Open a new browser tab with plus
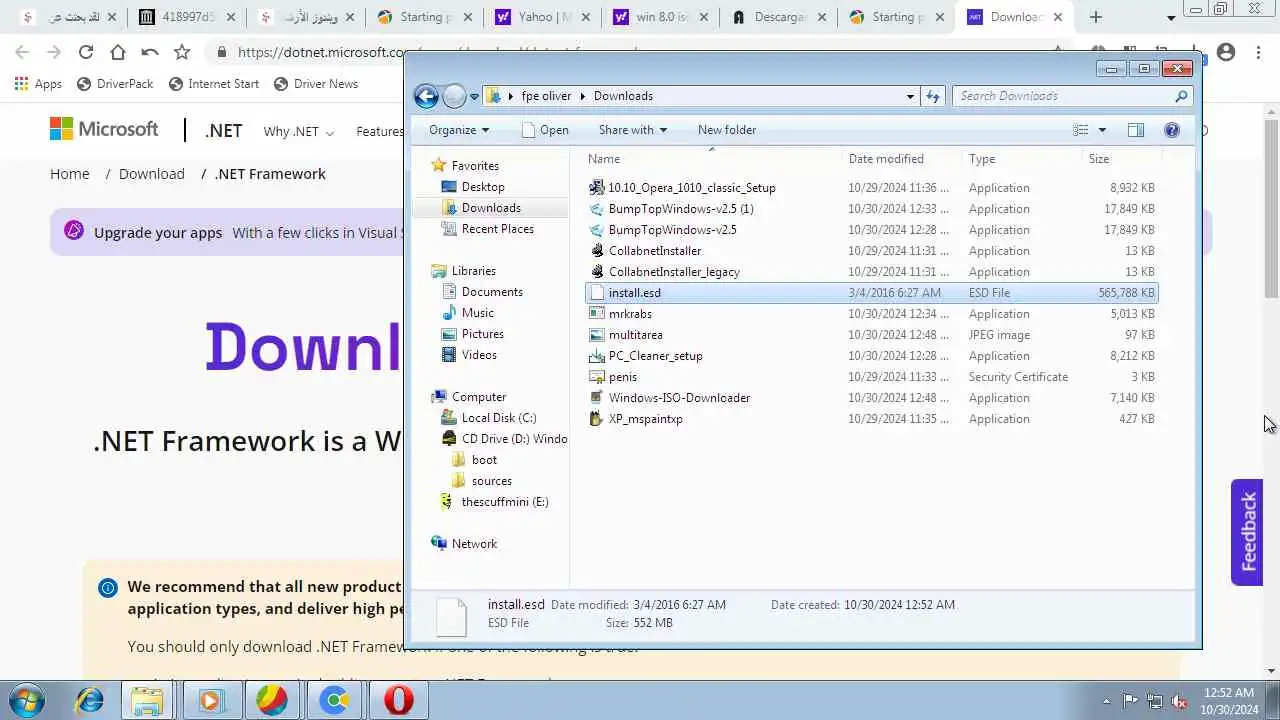Image resolution: width=1280 pixels, height=720 pixels. 1096,17
